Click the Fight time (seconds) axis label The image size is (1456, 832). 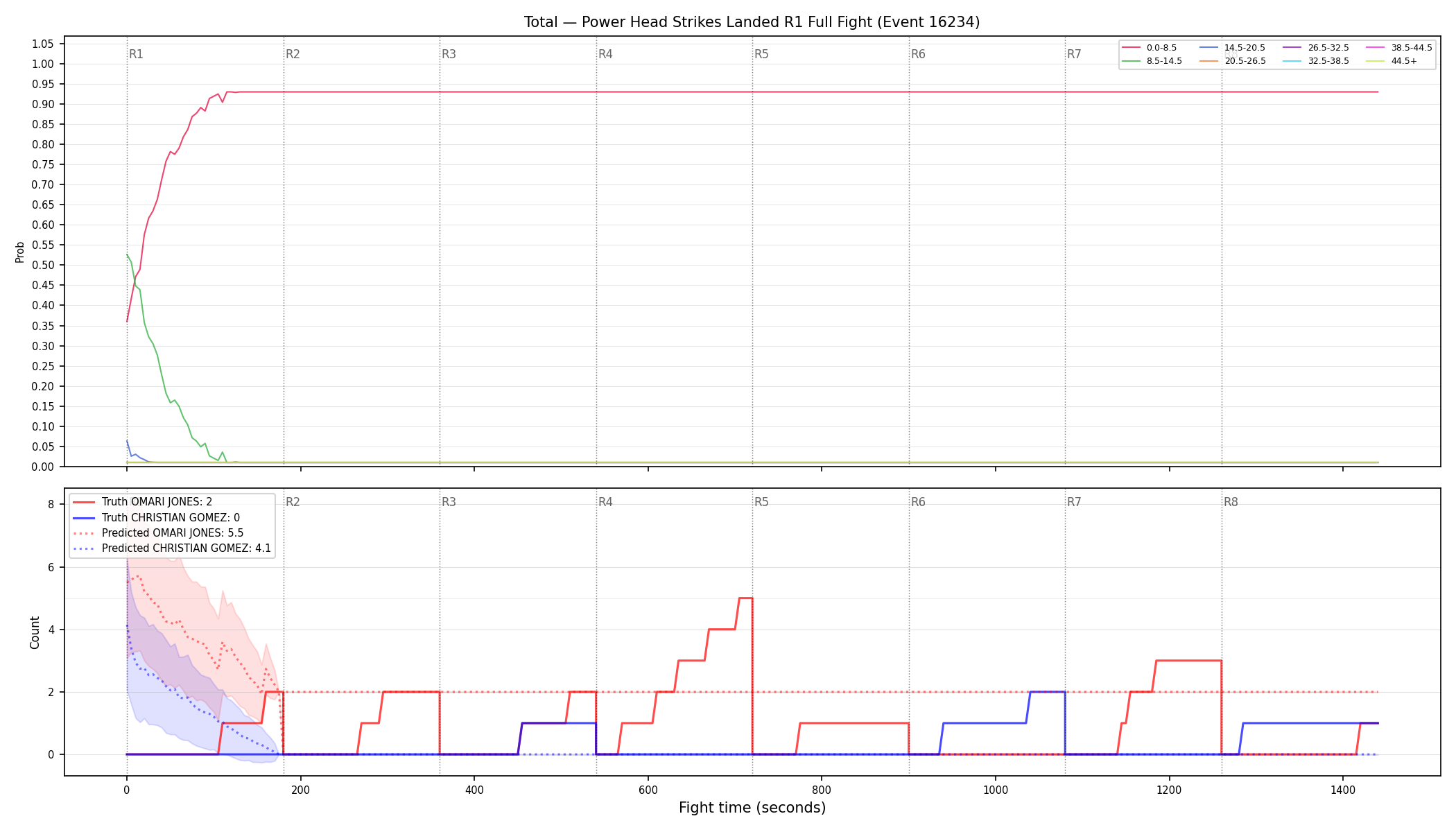[752, 808]
